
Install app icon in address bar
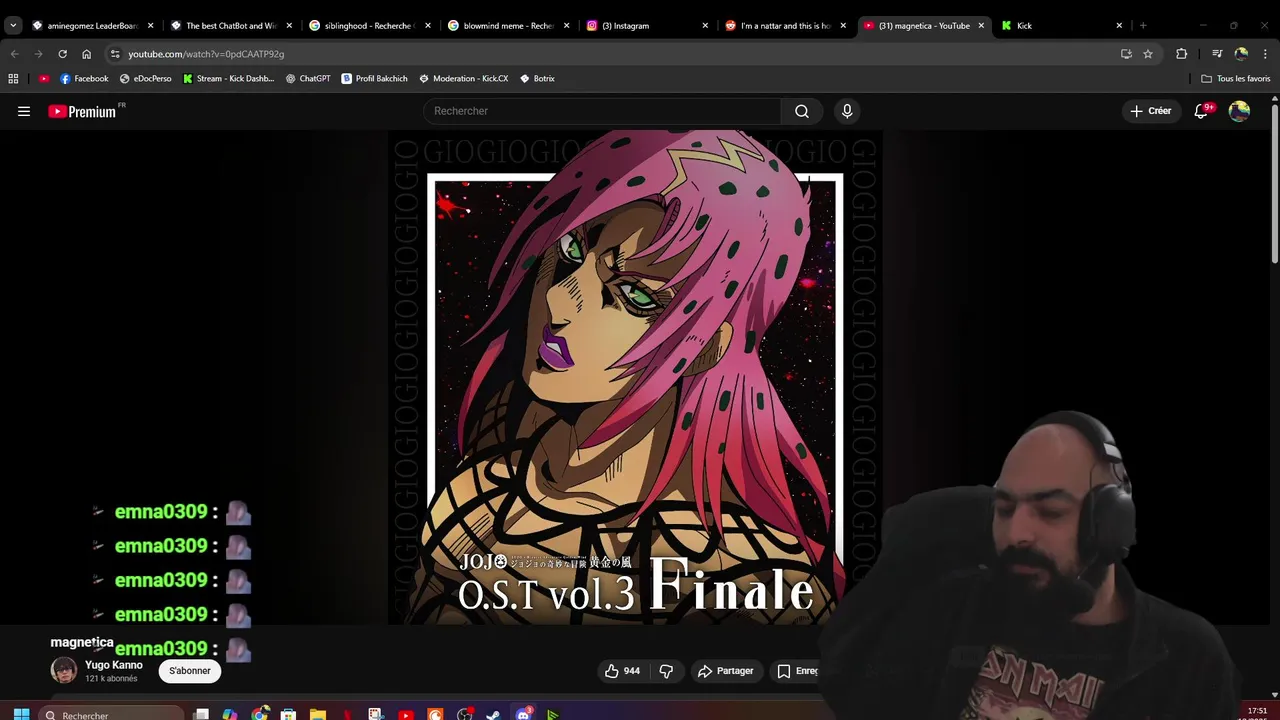1126,54
